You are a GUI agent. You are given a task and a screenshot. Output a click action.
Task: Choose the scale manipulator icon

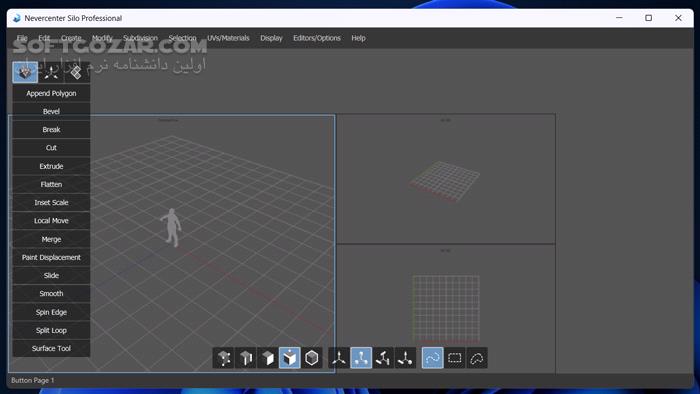coord(405,358)
